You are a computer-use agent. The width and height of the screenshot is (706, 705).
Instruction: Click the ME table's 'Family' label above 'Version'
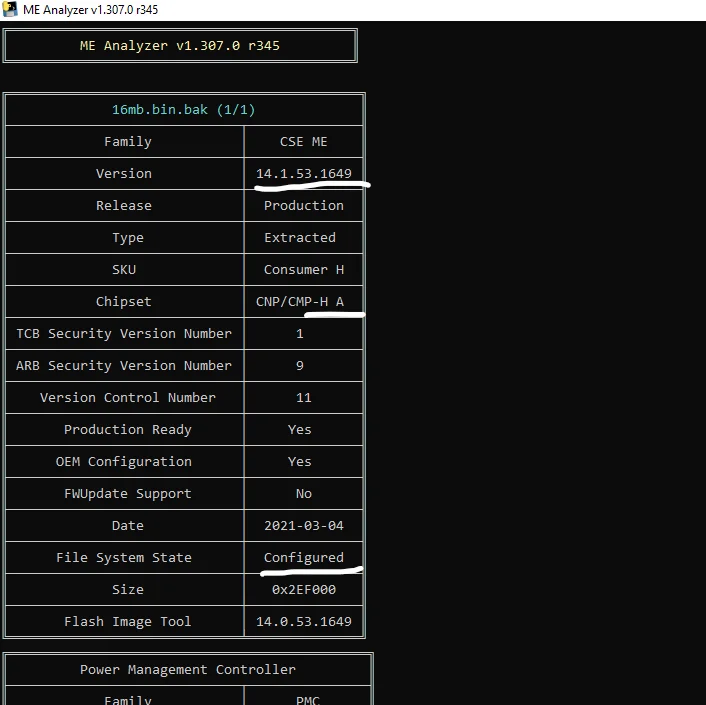(x=128, y=142)
